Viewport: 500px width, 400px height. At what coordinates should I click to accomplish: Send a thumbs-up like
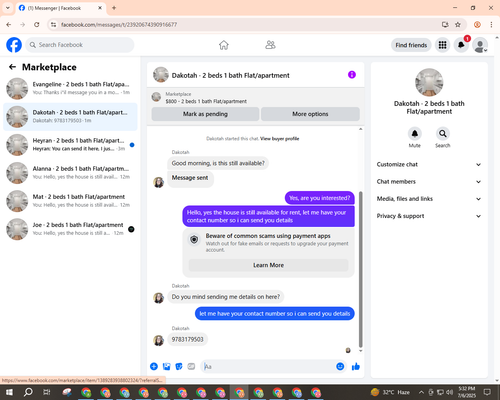coord(356,367)
